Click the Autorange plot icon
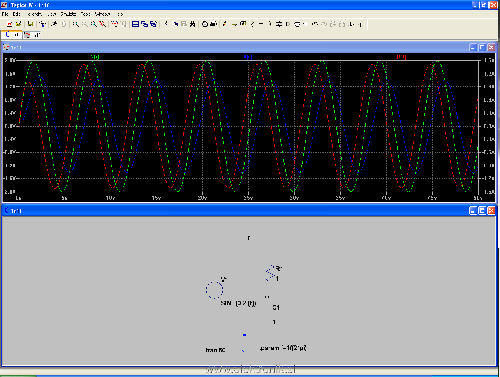Screen dimensions: 500x377 (x=115, y=24)
